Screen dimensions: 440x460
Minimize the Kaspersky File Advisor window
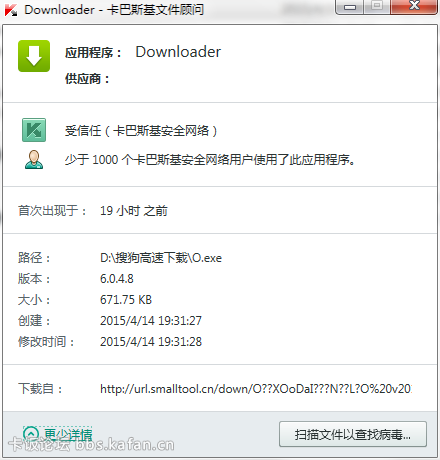click(x=349, y=7)
